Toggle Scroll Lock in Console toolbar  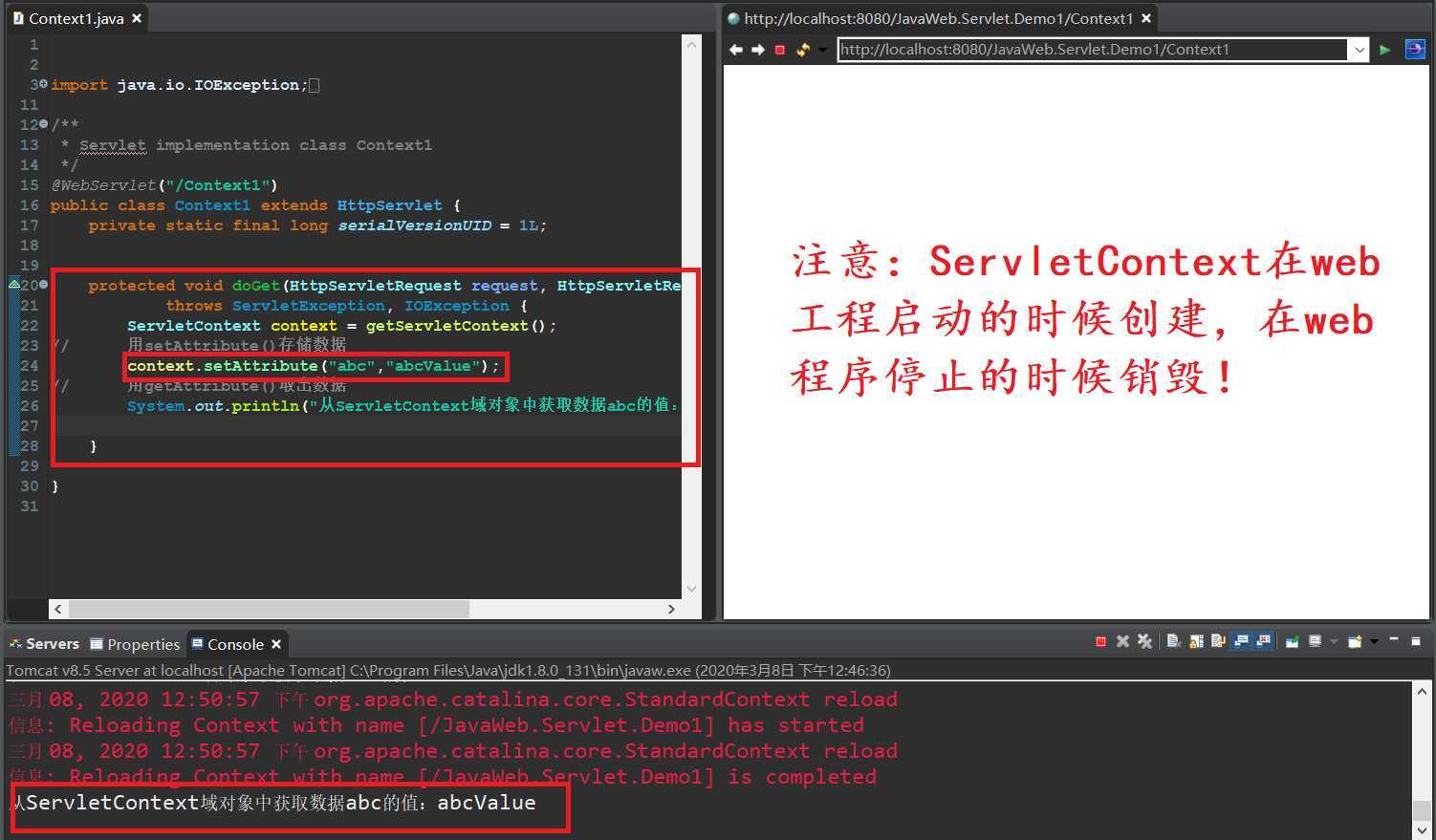coord(1196,642)
